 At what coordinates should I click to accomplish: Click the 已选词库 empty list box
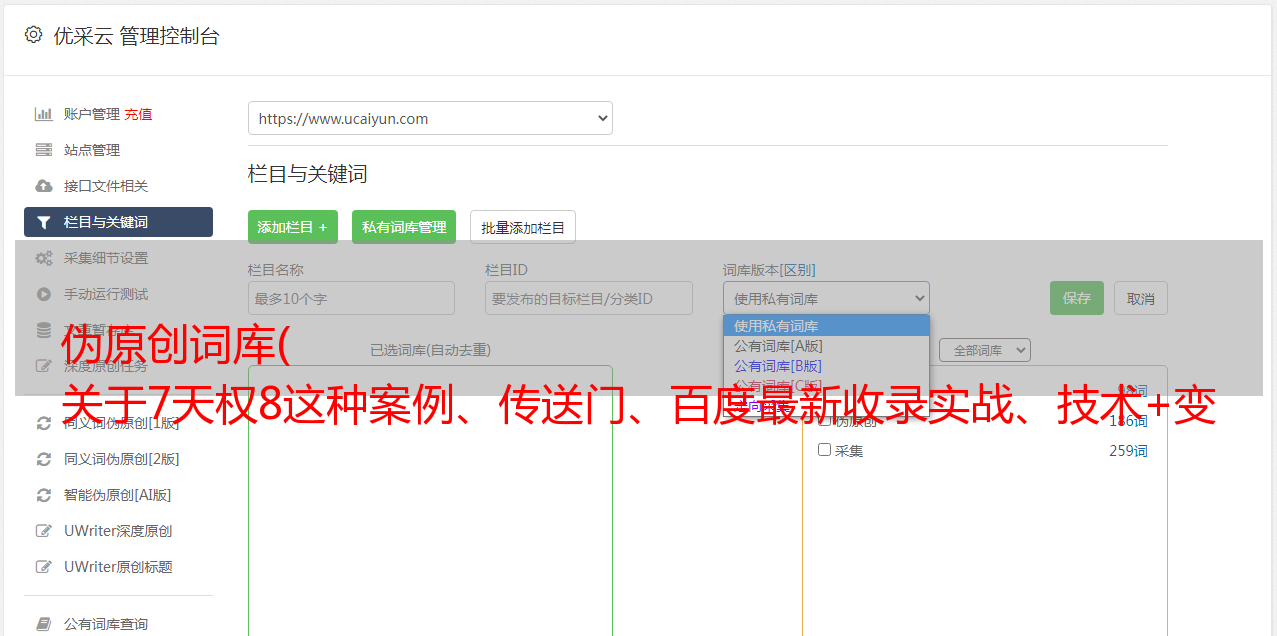[x=430, y=500]
